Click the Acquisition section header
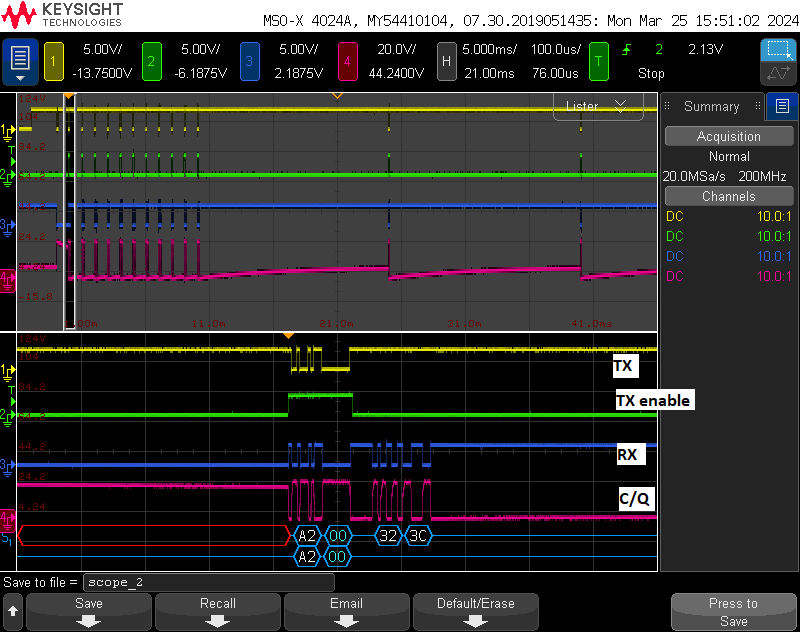 tap(729, 136)
